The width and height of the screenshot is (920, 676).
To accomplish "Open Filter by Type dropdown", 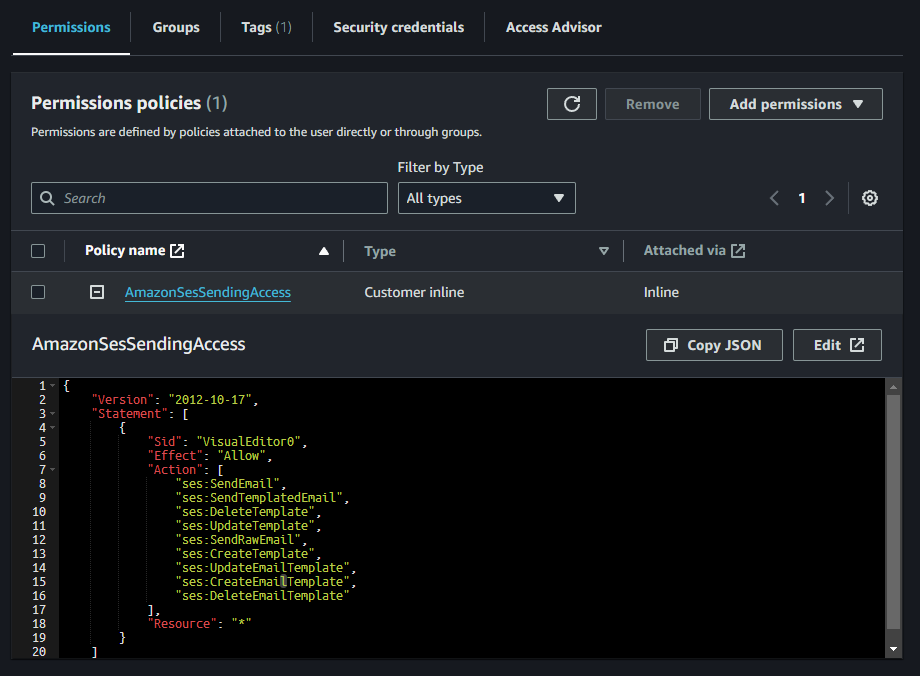I will (486, 198).
